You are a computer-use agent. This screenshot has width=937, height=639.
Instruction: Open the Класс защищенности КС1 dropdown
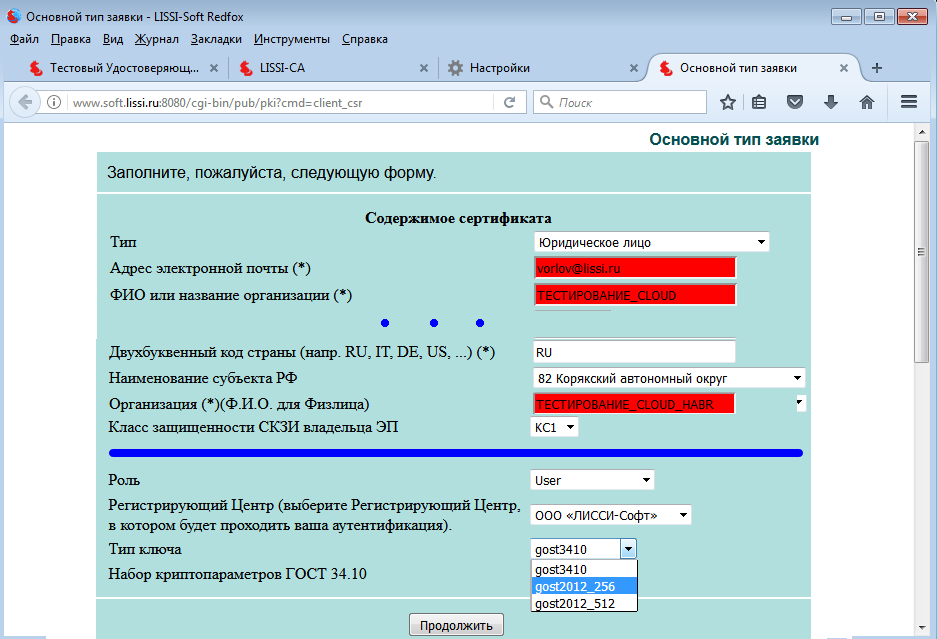coord(554,427)
